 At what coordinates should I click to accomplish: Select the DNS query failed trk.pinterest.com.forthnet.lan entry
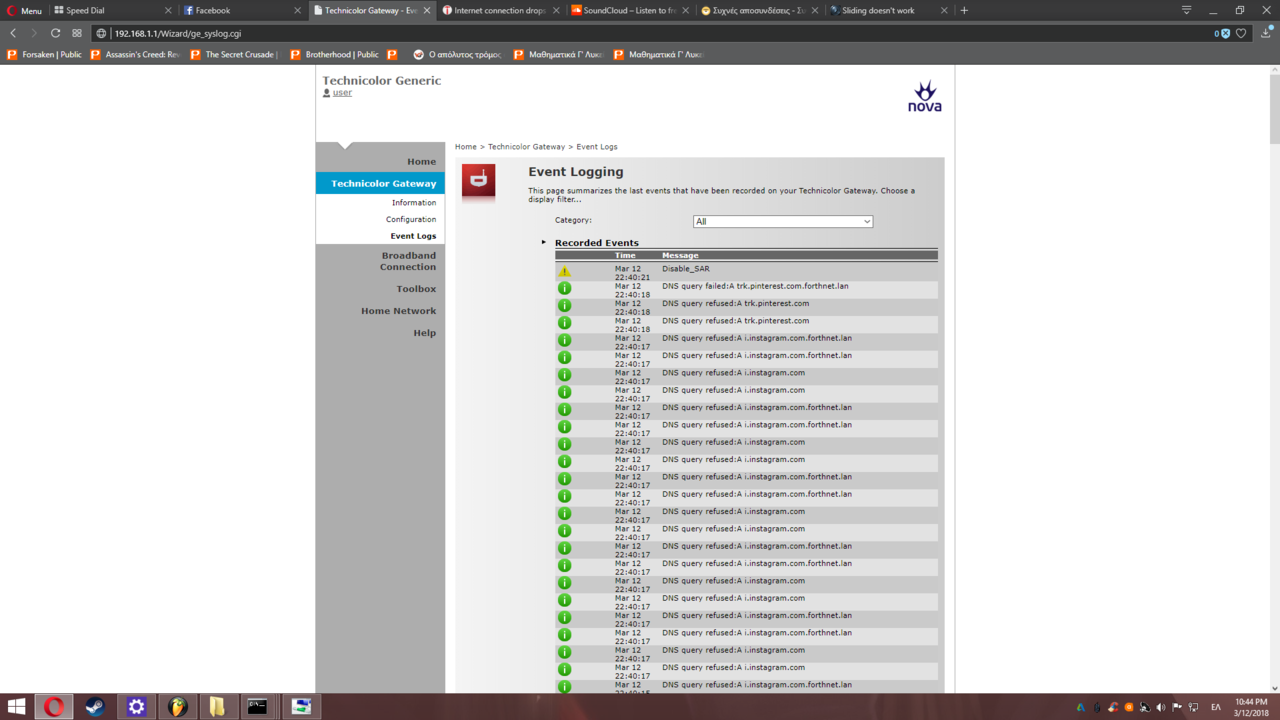click(755, 286)
